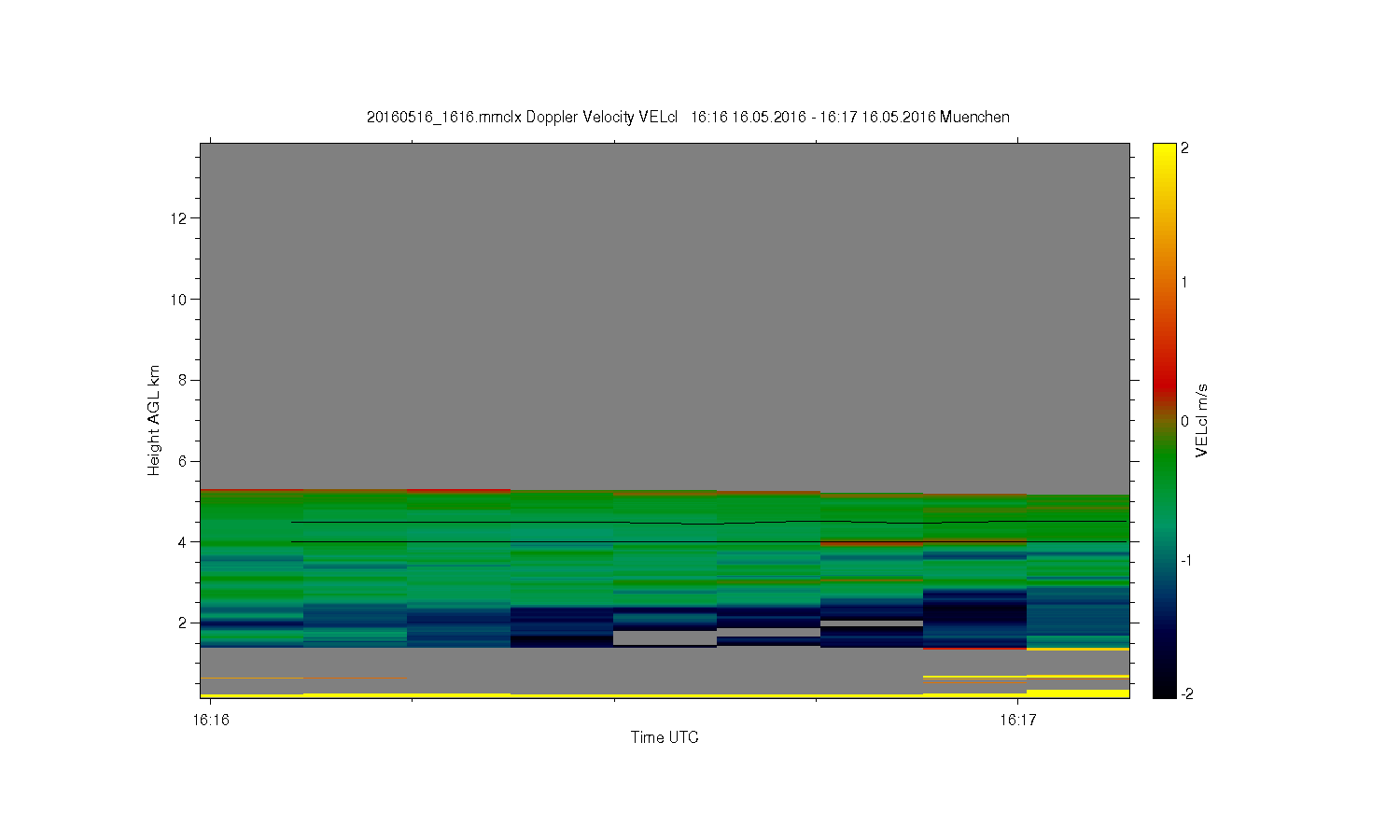Viewport: 1400px width, 840px height.
Task: Click the height tick label 10
Action: (180, 299)
